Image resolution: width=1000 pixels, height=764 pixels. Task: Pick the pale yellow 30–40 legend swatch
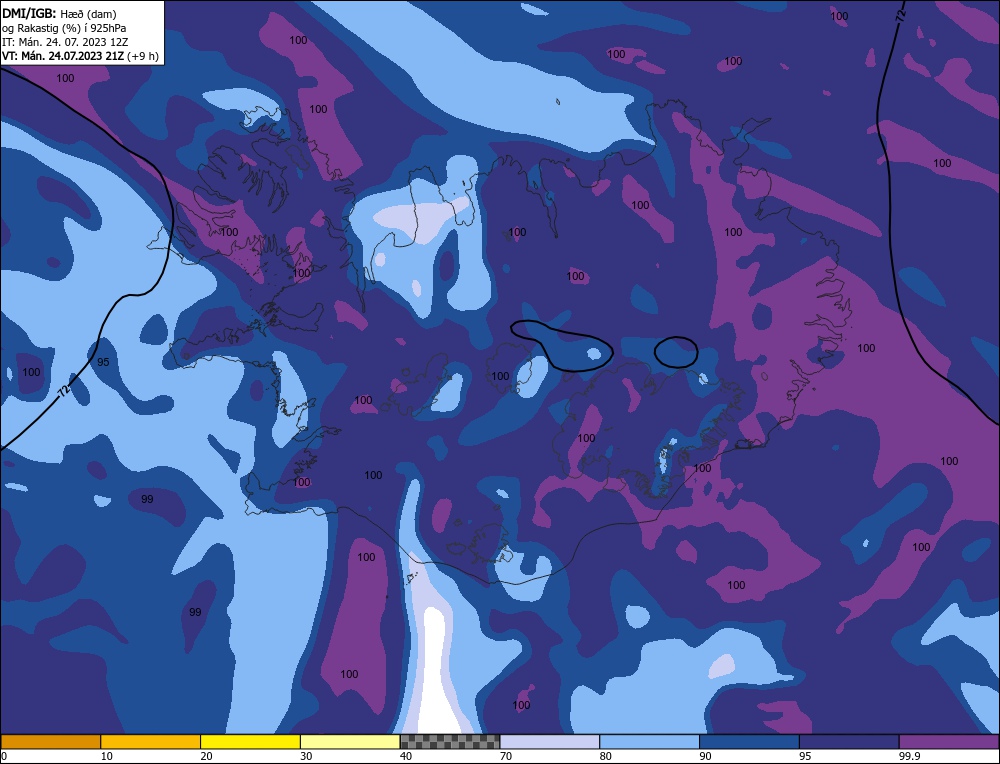[350, 742]
